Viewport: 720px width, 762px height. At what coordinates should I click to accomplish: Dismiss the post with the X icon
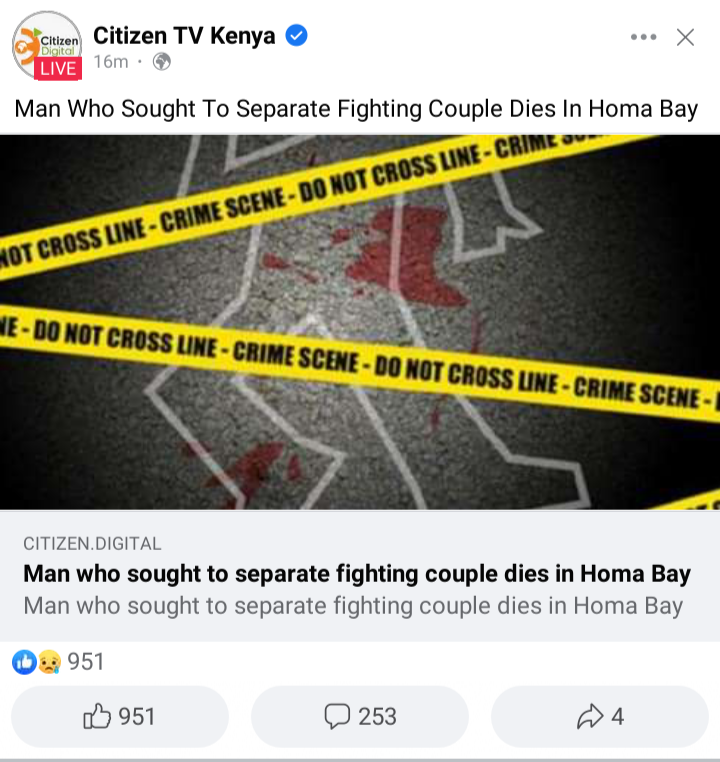pyautogui.click(x=685, y=37)
